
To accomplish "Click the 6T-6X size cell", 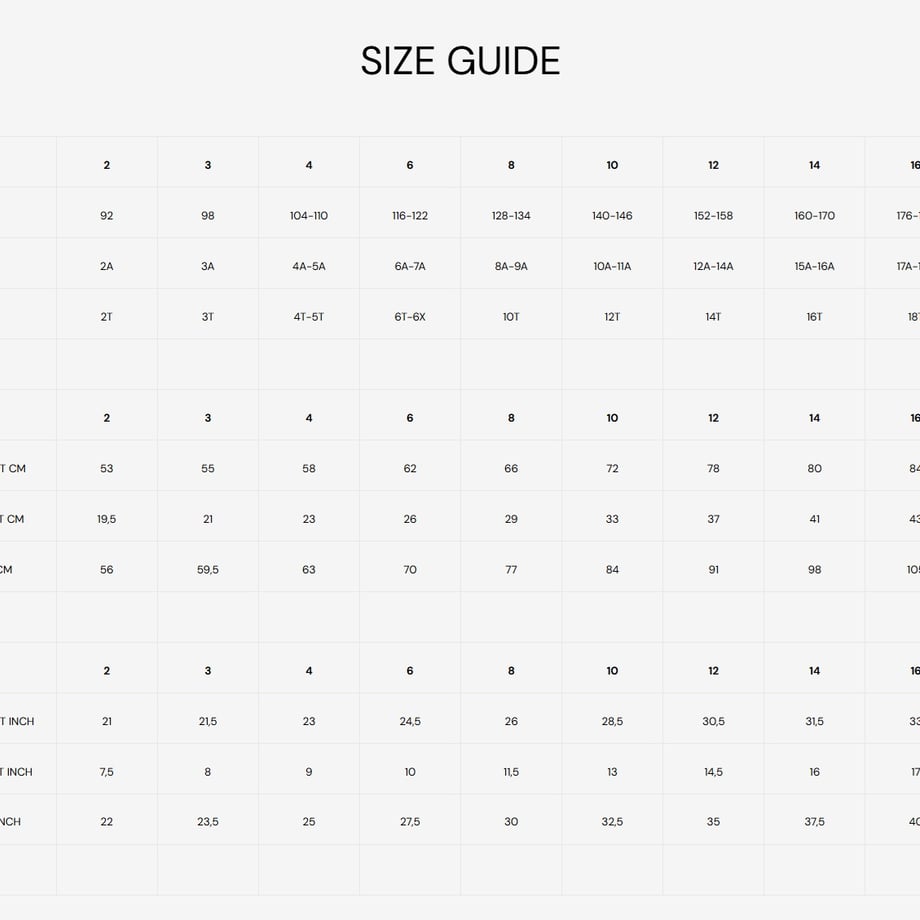I will point(410,317).
